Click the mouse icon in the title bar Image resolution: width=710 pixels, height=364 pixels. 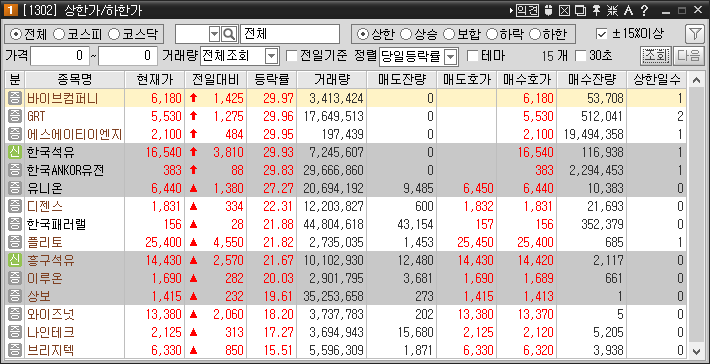point(548,10)
